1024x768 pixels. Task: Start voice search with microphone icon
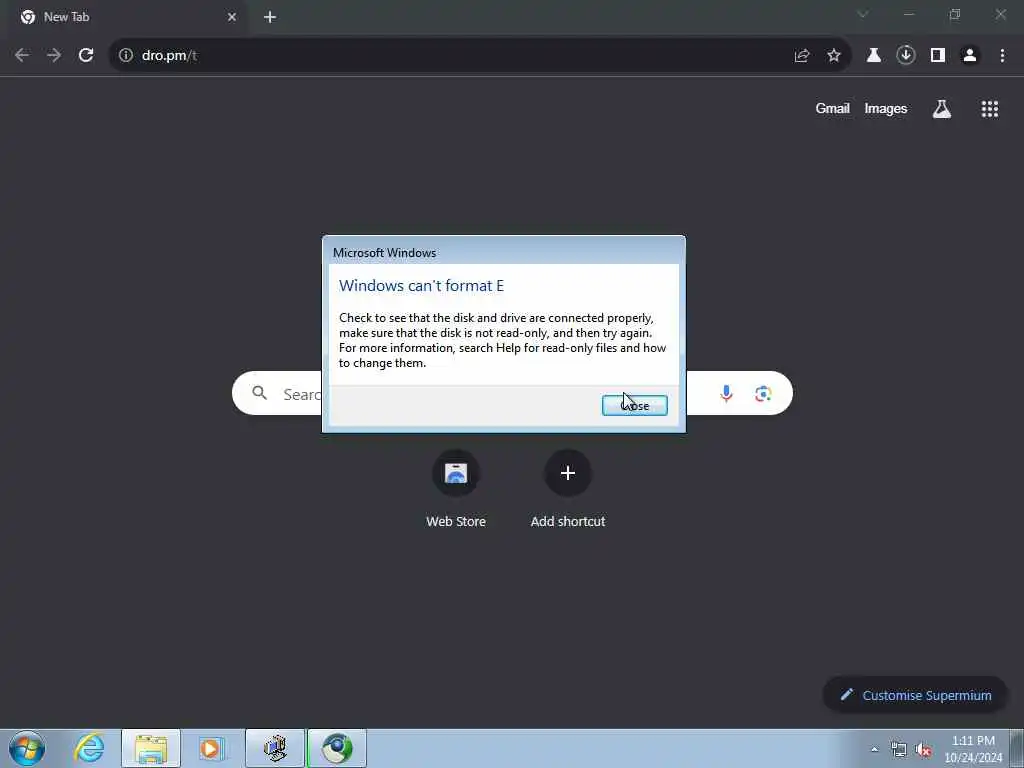726,393
